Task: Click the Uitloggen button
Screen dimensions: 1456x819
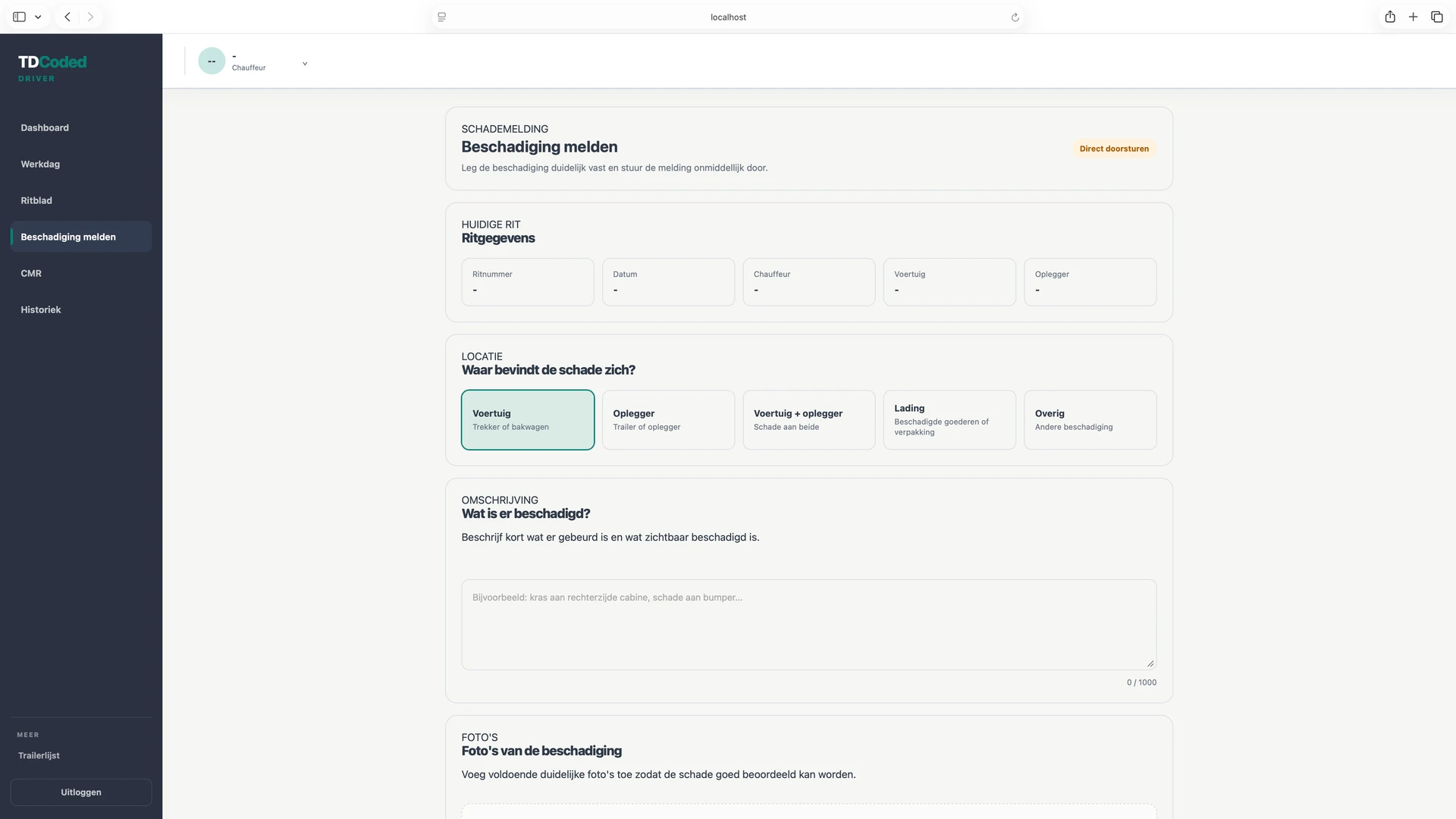Action: coord(81,792)
